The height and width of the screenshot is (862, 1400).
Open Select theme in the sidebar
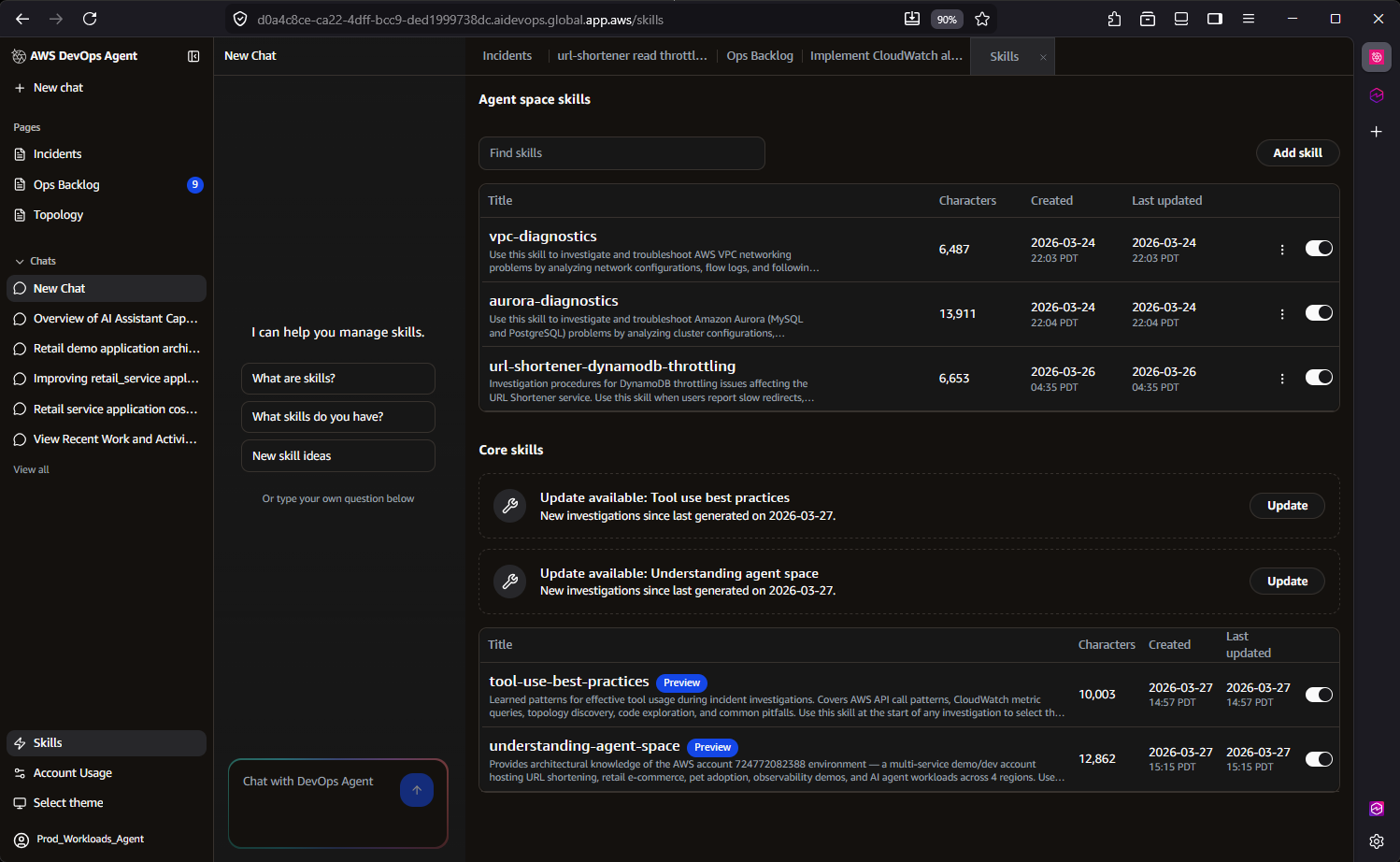[x=66, y=802]
